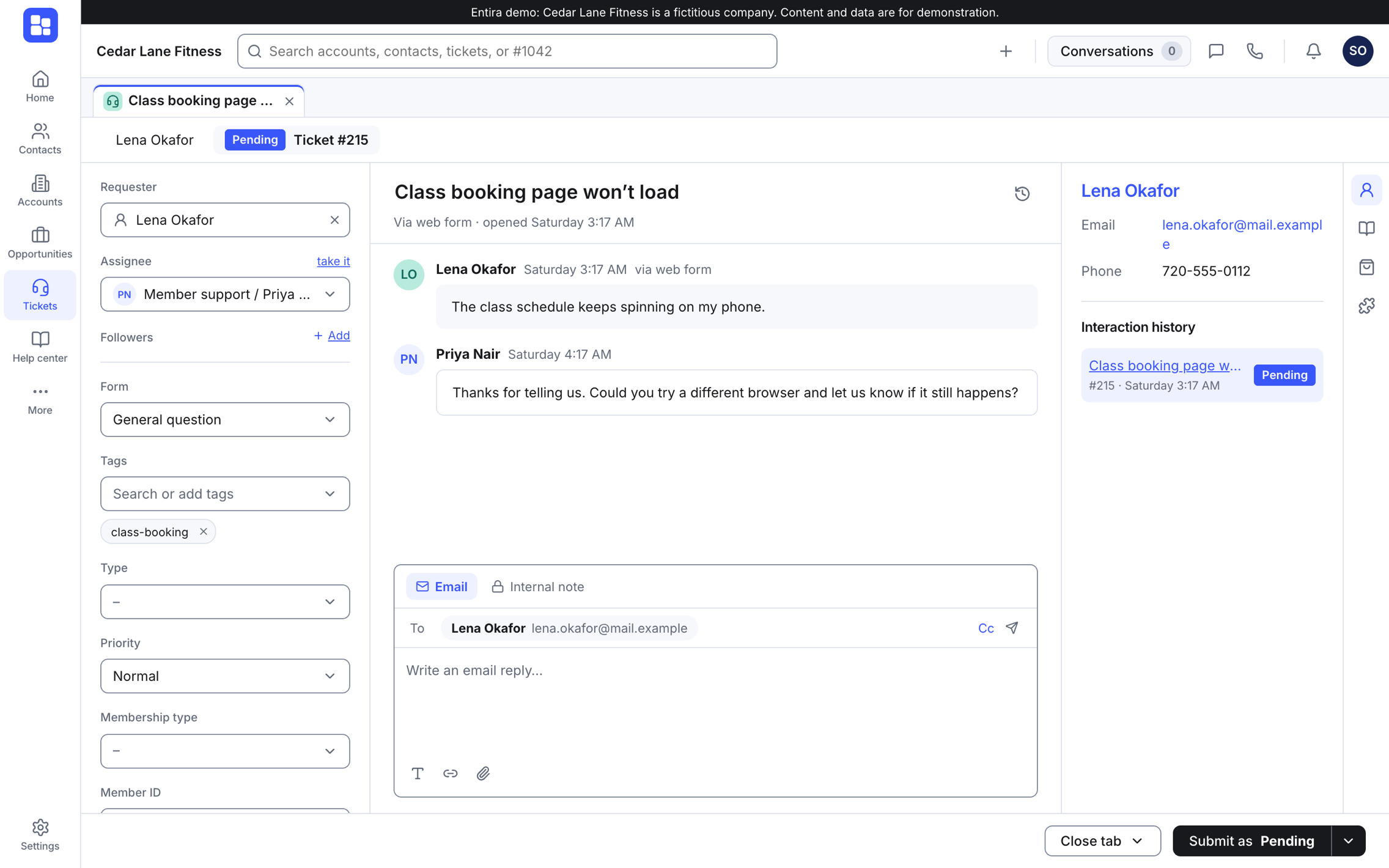Click the global search field

(507, 51)
